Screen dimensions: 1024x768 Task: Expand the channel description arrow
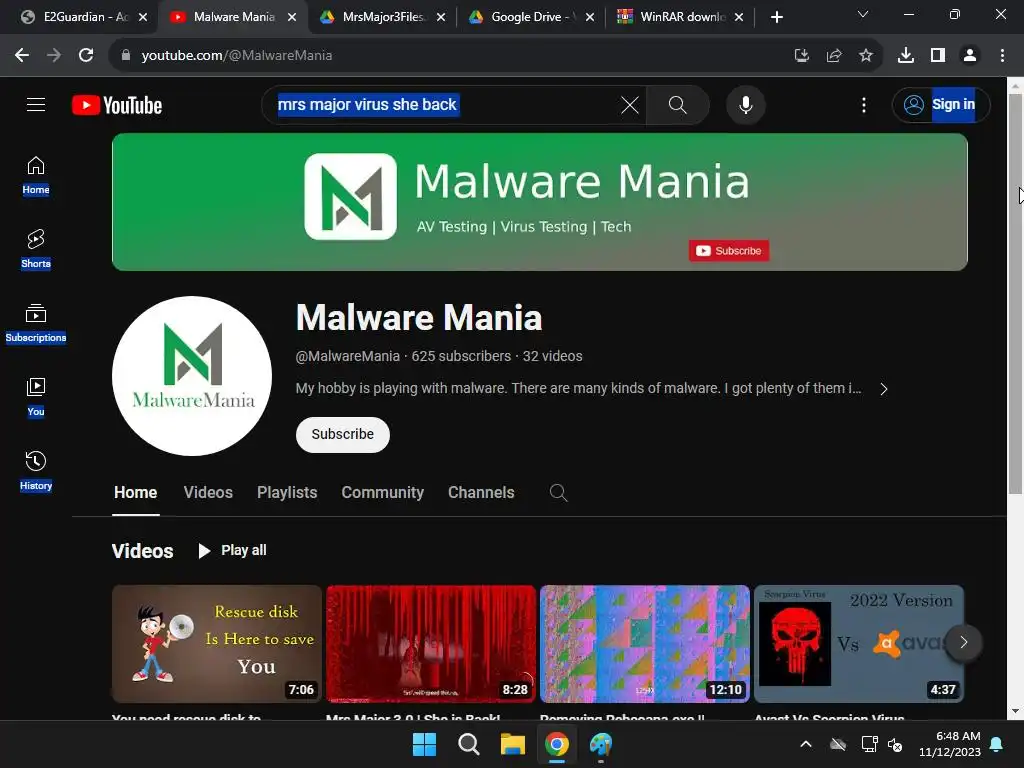[x=884, y=389]
